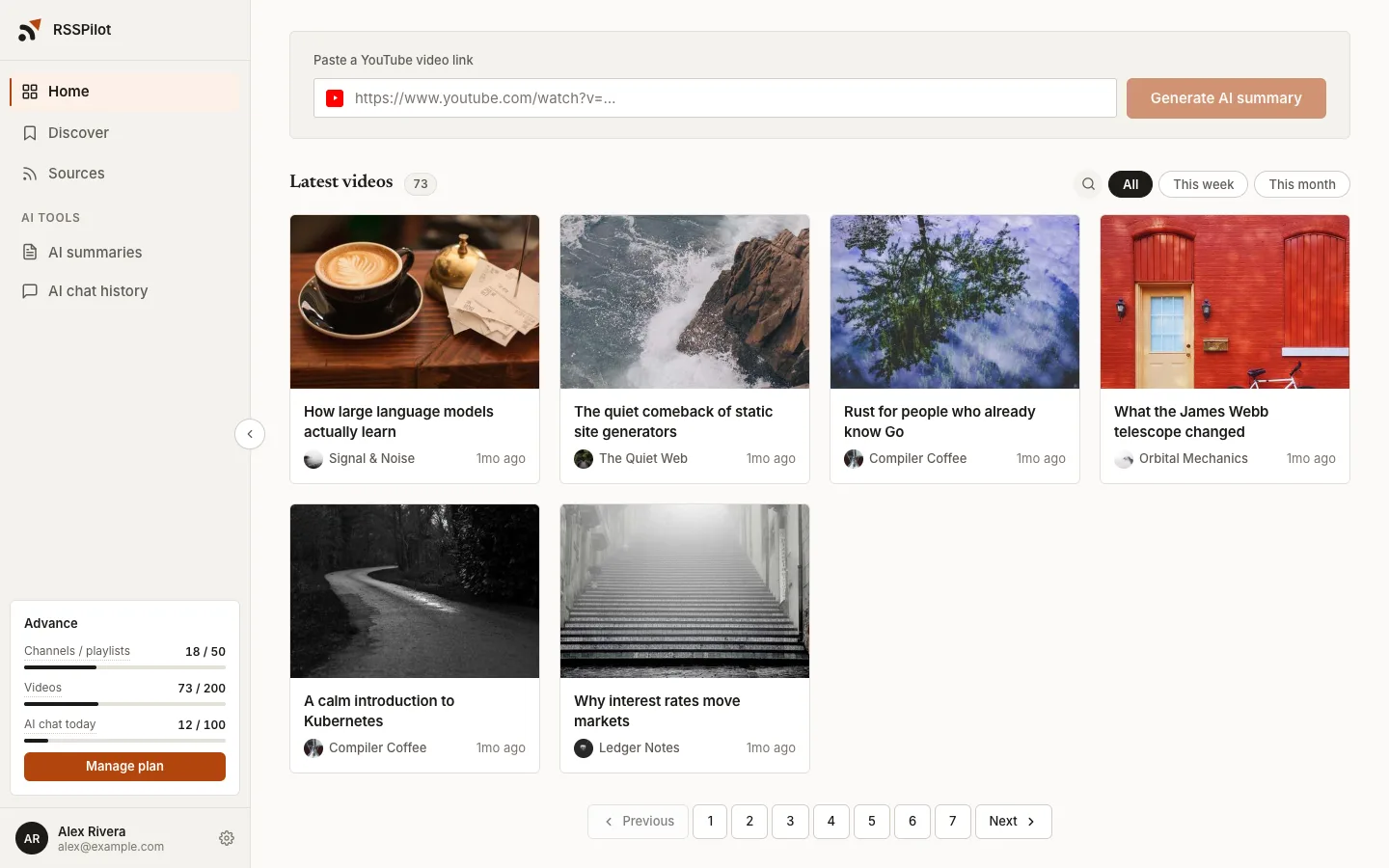Click the Orbital Mechanics channel avatar
The width and height of the screenshot is (1389, 868).
pos(1124,459)
